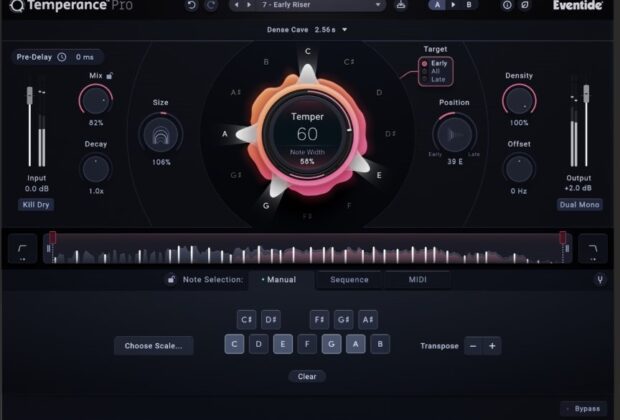
Task: Click the right red waveform range marker
Action: point(563,237)
